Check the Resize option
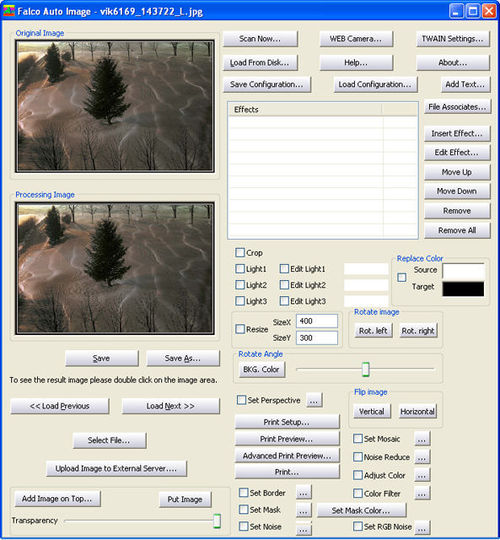Screen dimensions: 500x540 (x=240, y=329)
